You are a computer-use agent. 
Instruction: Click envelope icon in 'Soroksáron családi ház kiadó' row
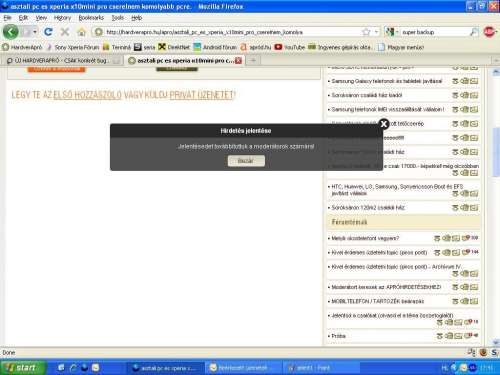[474, 95]
